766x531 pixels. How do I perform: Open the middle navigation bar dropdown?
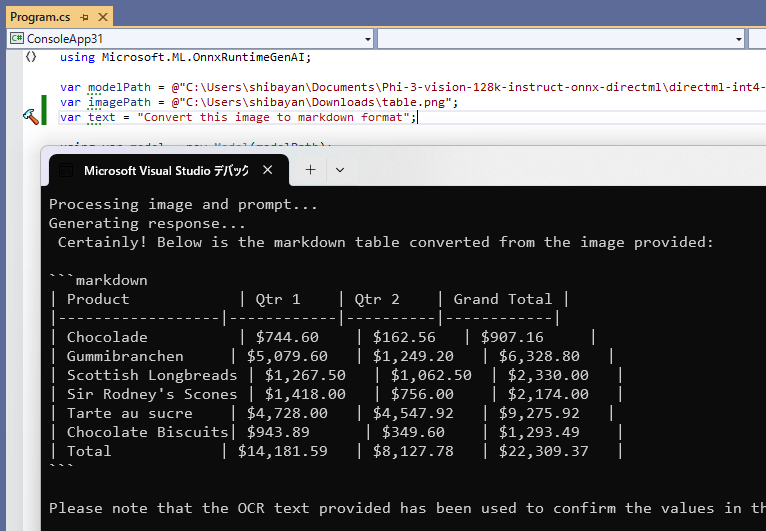(x=739, y=39)
